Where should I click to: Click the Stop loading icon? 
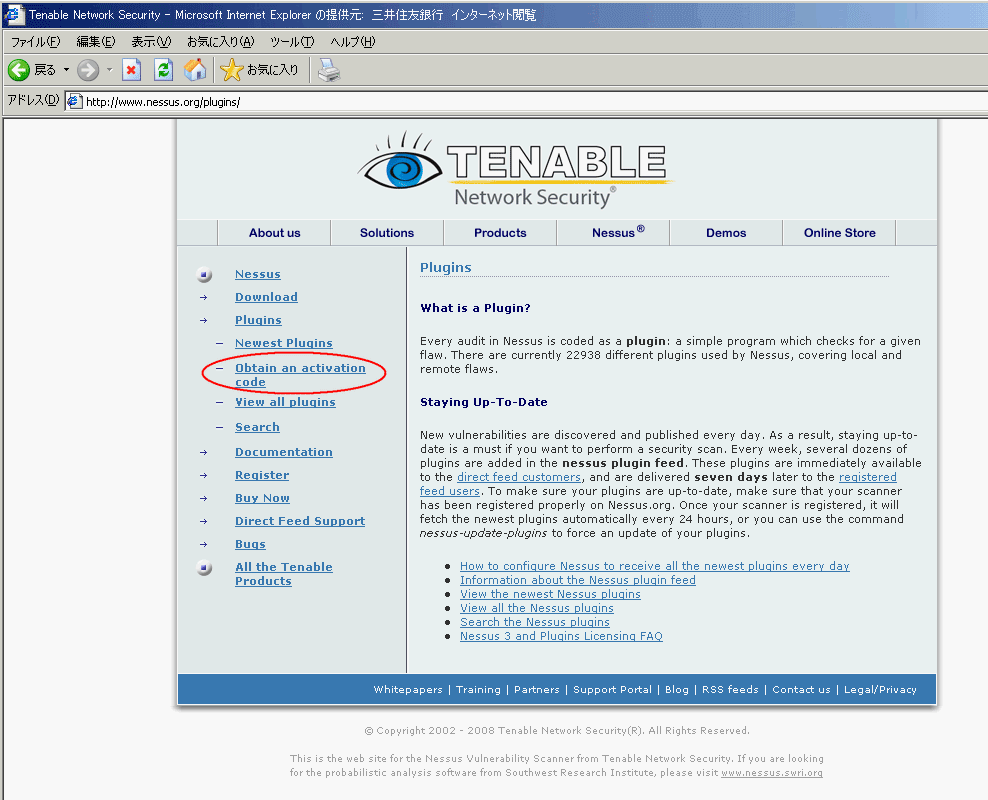tap(131, 70)
